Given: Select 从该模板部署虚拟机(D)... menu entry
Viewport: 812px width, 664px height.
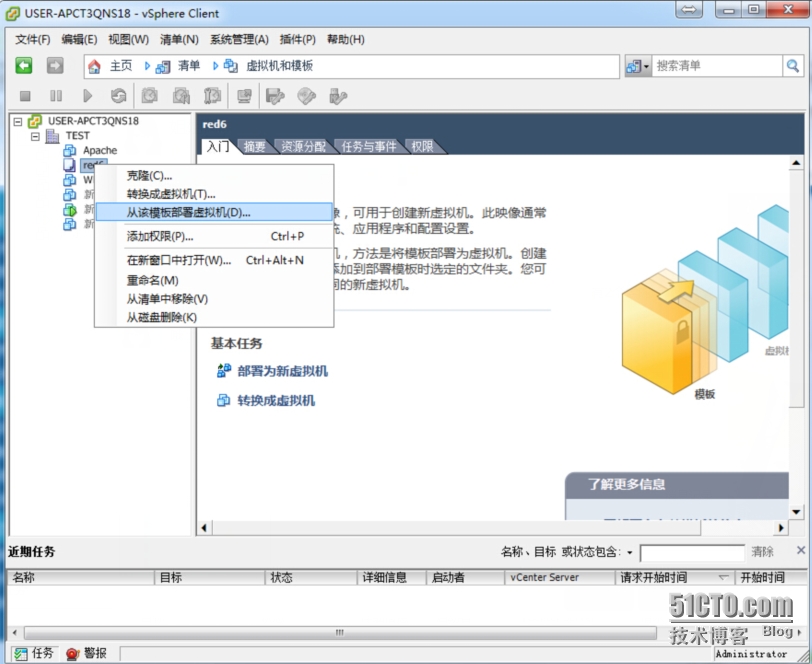Looking at the screenshot, I should click(x=214, y=212).
